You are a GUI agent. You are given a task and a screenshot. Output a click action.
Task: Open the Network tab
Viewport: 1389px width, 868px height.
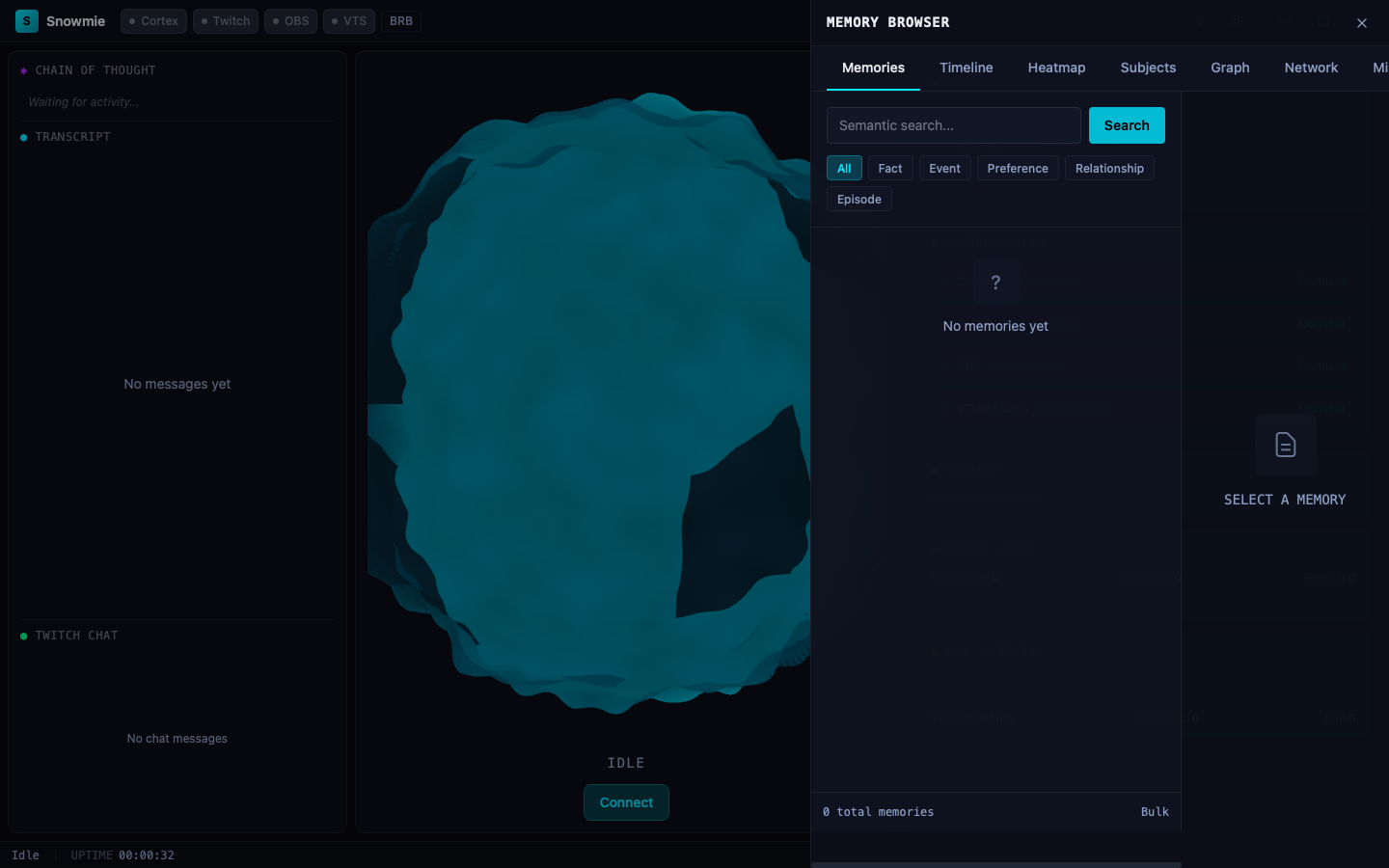(x=1311, y=68)
